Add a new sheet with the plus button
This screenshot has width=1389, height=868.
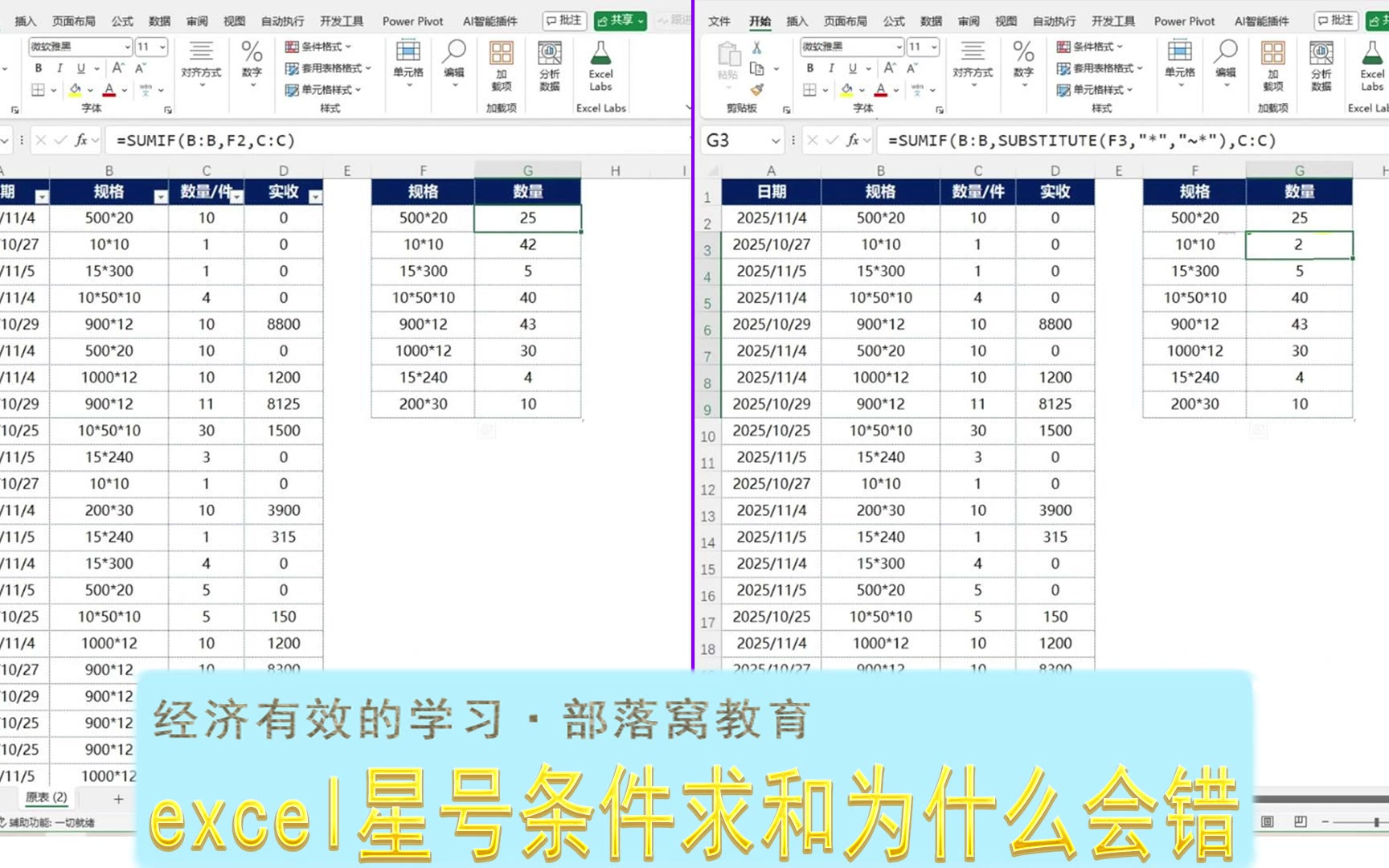[x=118, y=799]
